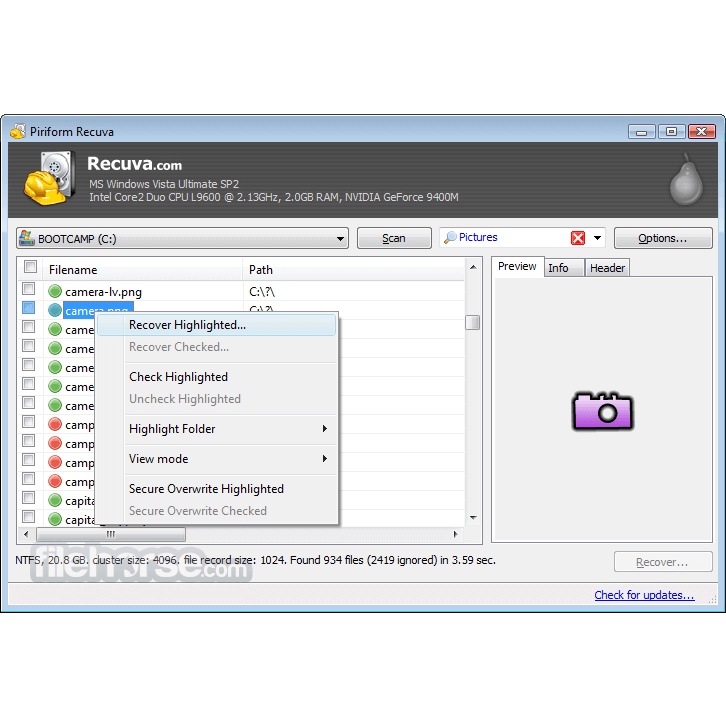This screenshot has width=726, height=726.
Task: Open the BOOTCAMP (C:) drive dropdown
Action: pyautogui.click(x=341, y=239)
